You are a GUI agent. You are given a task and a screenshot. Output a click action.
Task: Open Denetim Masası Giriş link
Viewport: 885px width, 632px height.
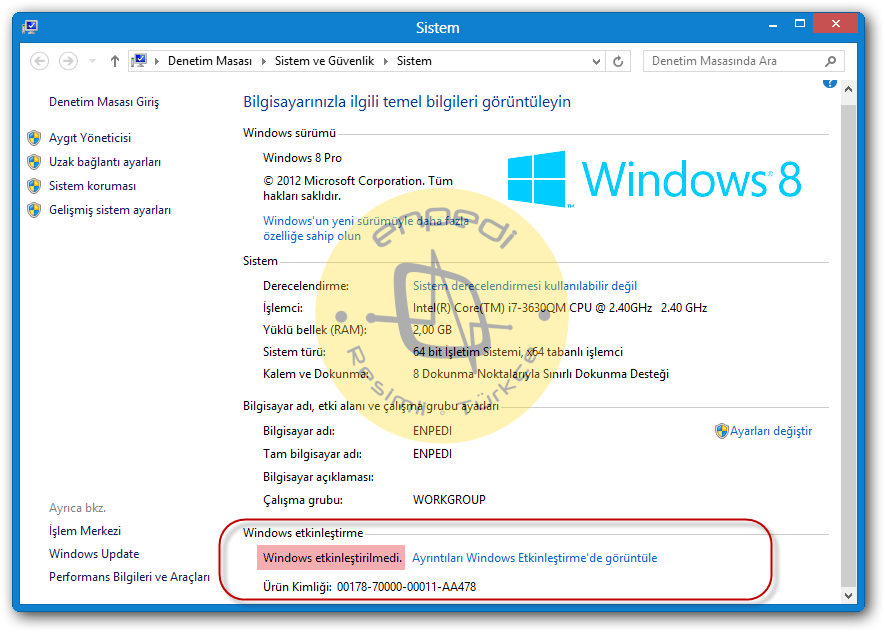pos(104,102)
